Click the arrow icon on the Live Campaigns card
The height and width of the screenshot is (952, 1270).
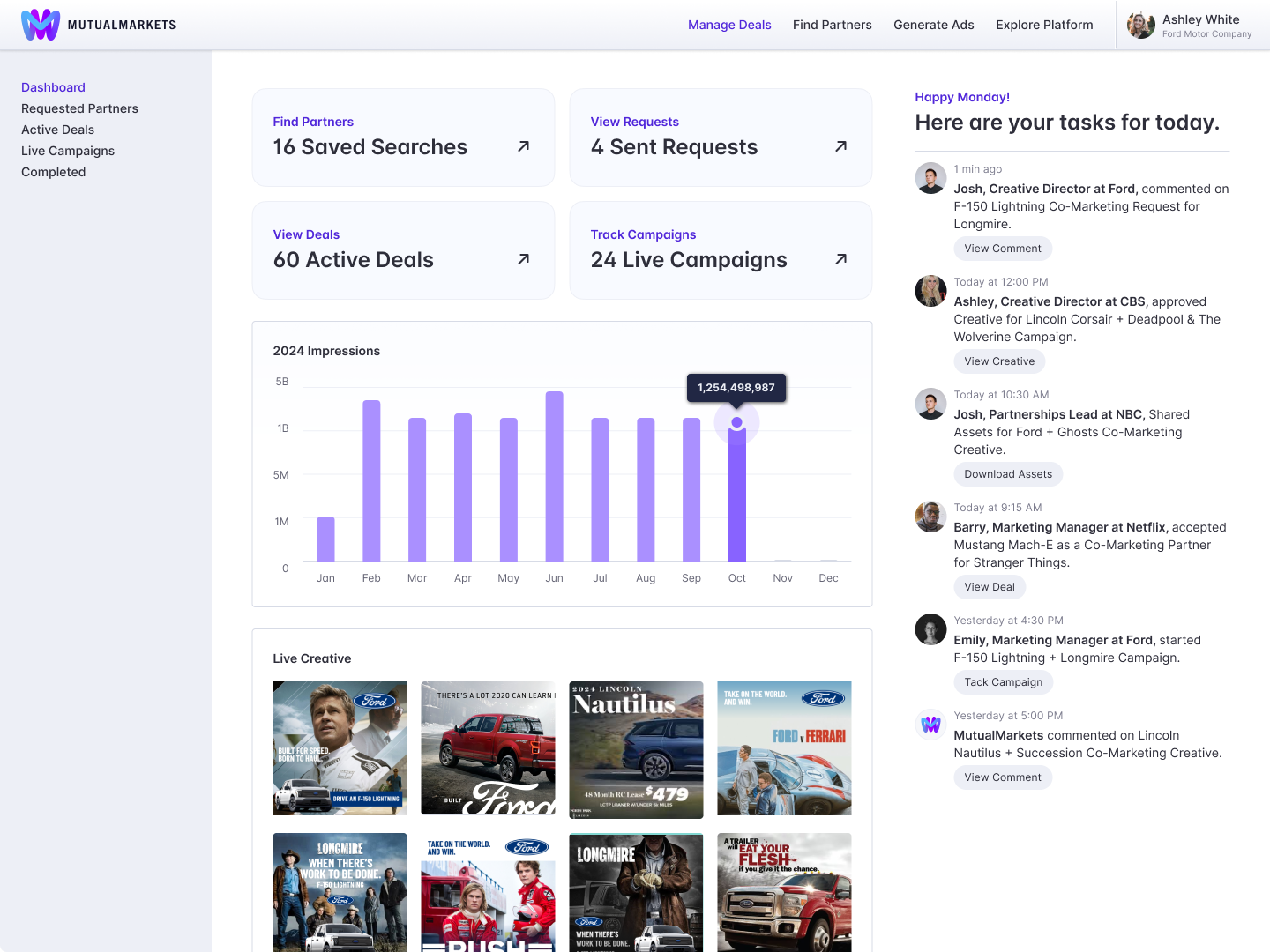click(840, 260)
